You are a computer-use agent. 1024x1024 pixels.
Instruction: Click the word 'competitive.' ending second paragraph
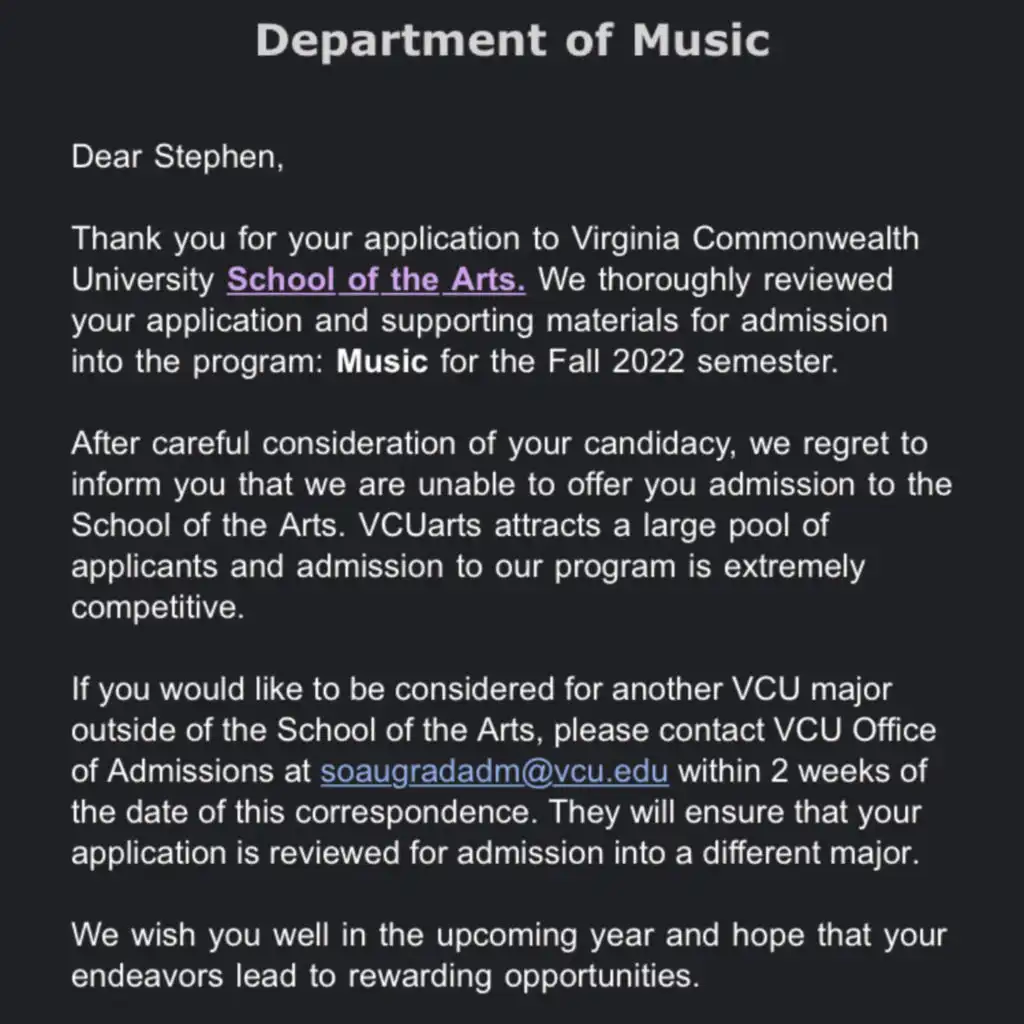coord(157,608)
